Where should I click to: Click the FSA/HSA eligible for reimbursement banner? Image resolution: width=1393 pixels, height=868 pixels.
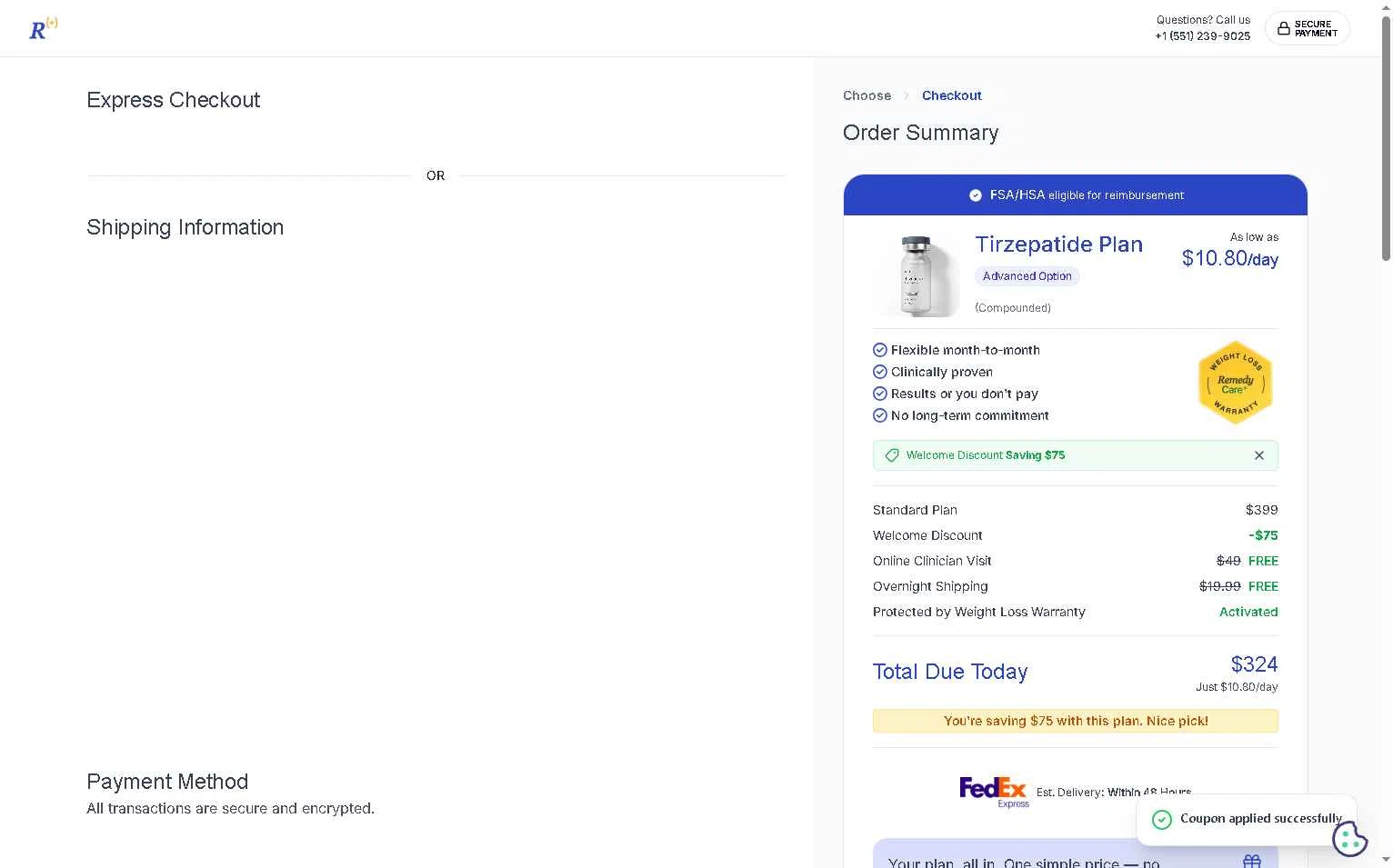pos(1075,195)
